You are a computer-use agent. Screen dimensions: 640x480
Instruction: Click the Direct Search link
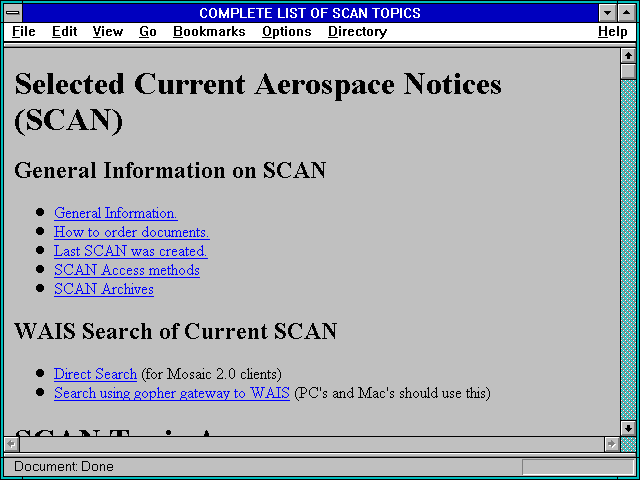(x=95, y=374)
